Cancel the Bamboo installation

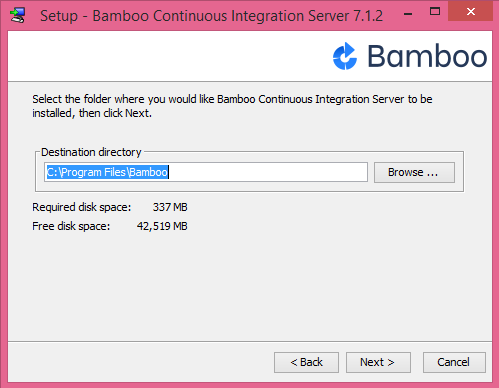click(x=454, y=362)
